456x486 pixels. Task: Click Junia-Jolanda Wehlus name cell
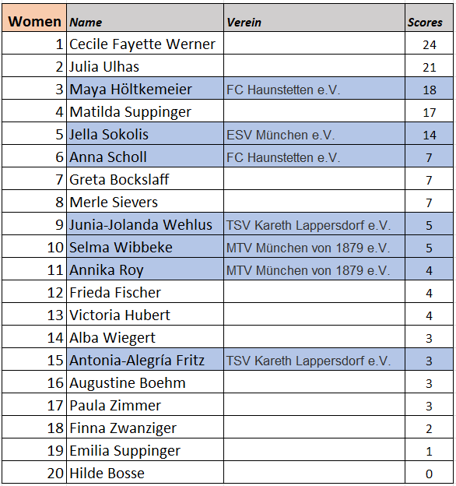(x=145, y=224)
